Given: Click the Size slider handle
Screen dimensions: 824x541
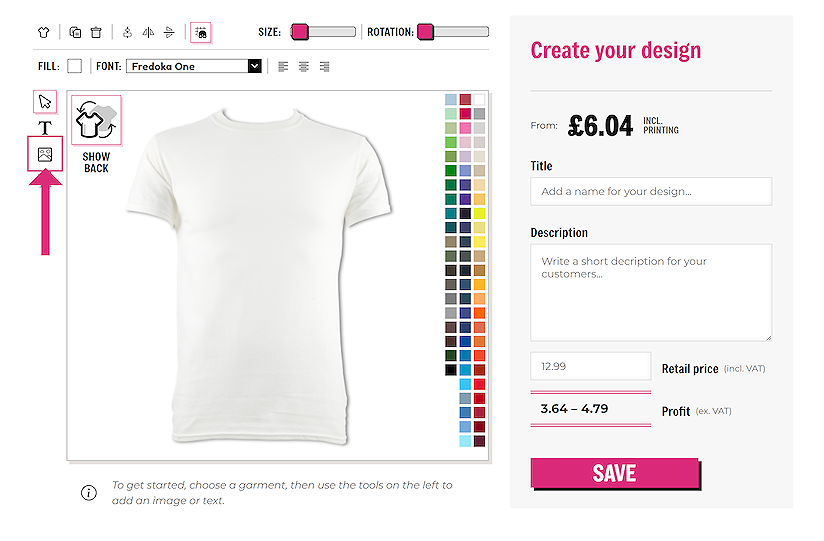Looking at the screenshot, I should (300, 32).
